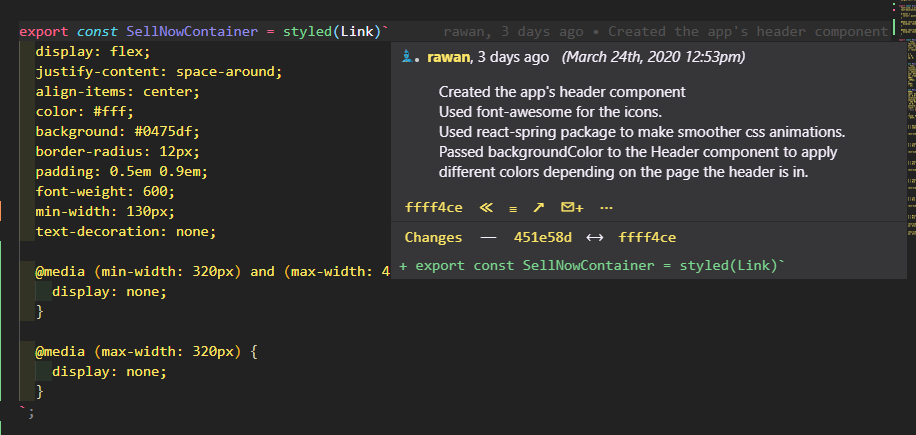Place cursor on 'justify-content: space-around;' line
The width and height of the screenshot is (916, 435).
159,72
